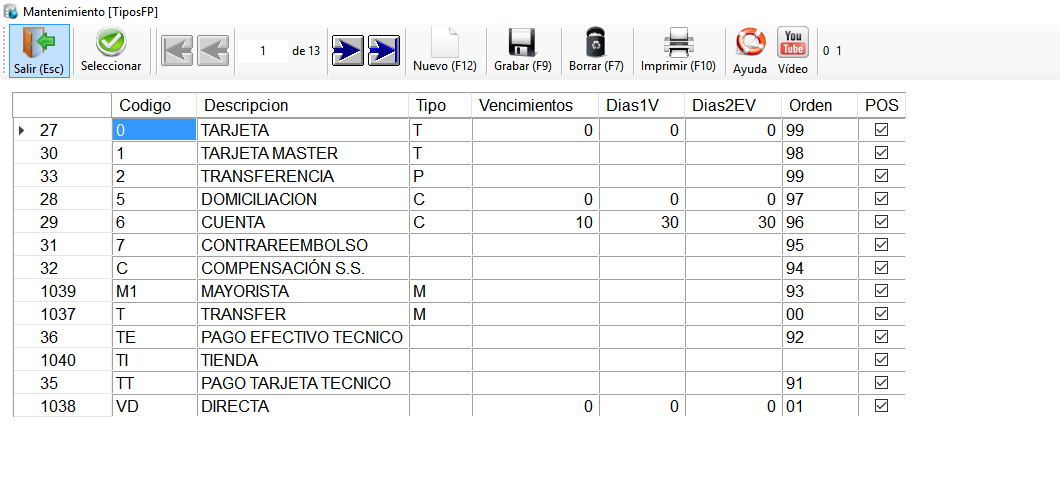Image resolution: width=1060 pixels, height=503 pixels.
Task: Select the TARJETA description cell
Action: pos(303,130)
